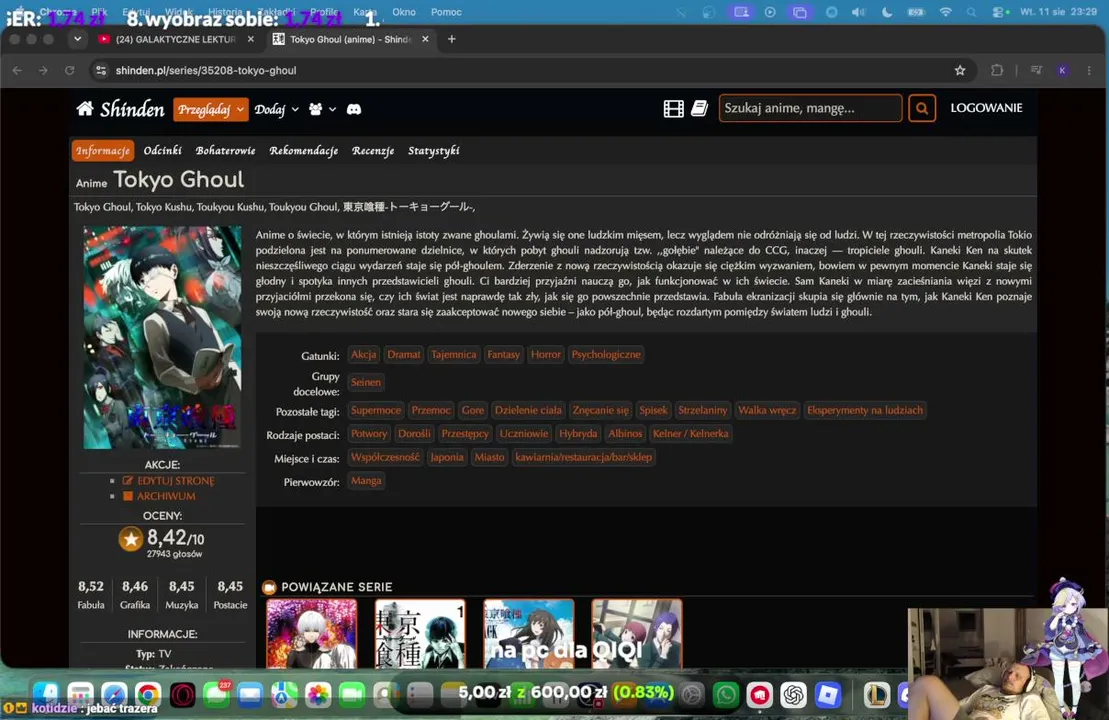Viewport: 1109px width, 720px height.
Task: Bookmark this page with the star icon
Action: pos(960,70)
